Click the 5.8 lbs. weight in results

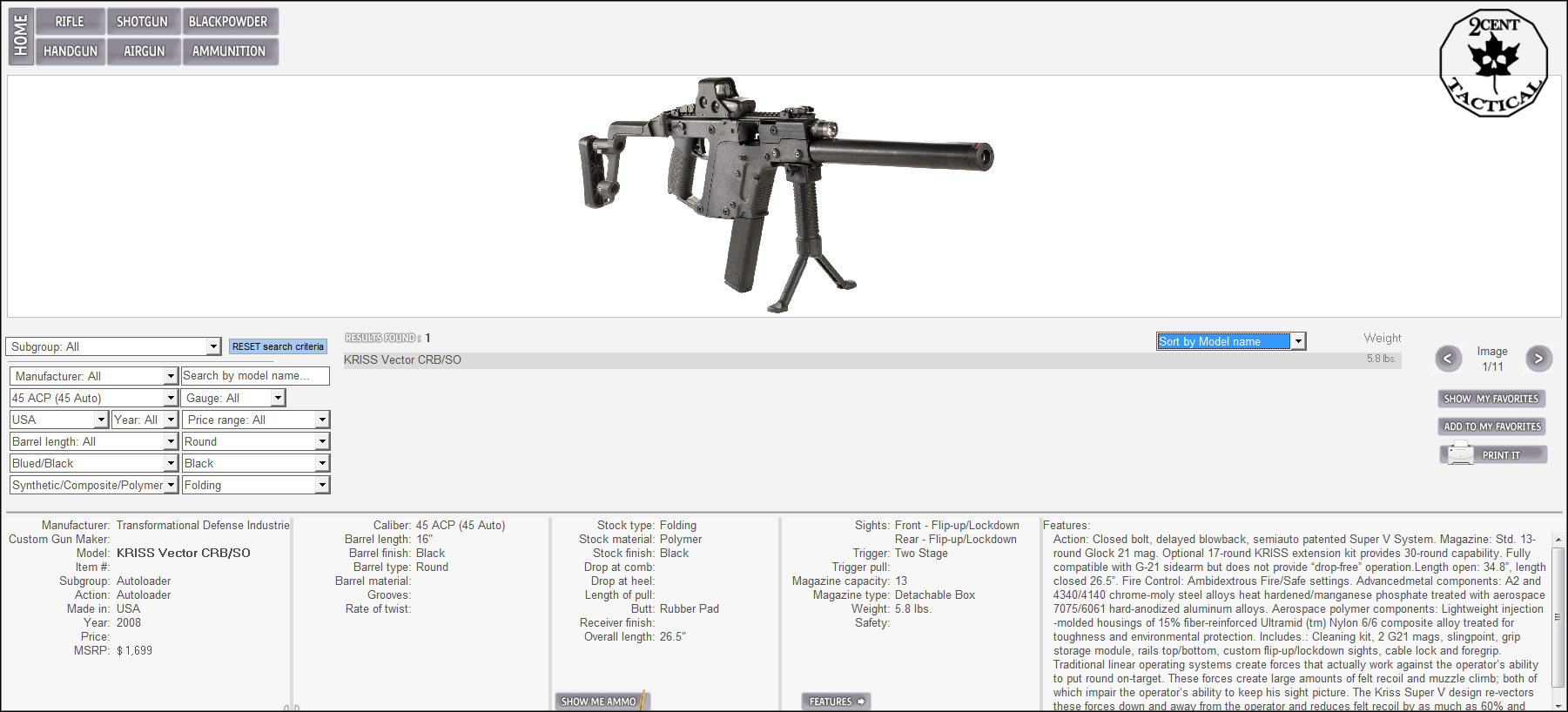pos(1381,359)
